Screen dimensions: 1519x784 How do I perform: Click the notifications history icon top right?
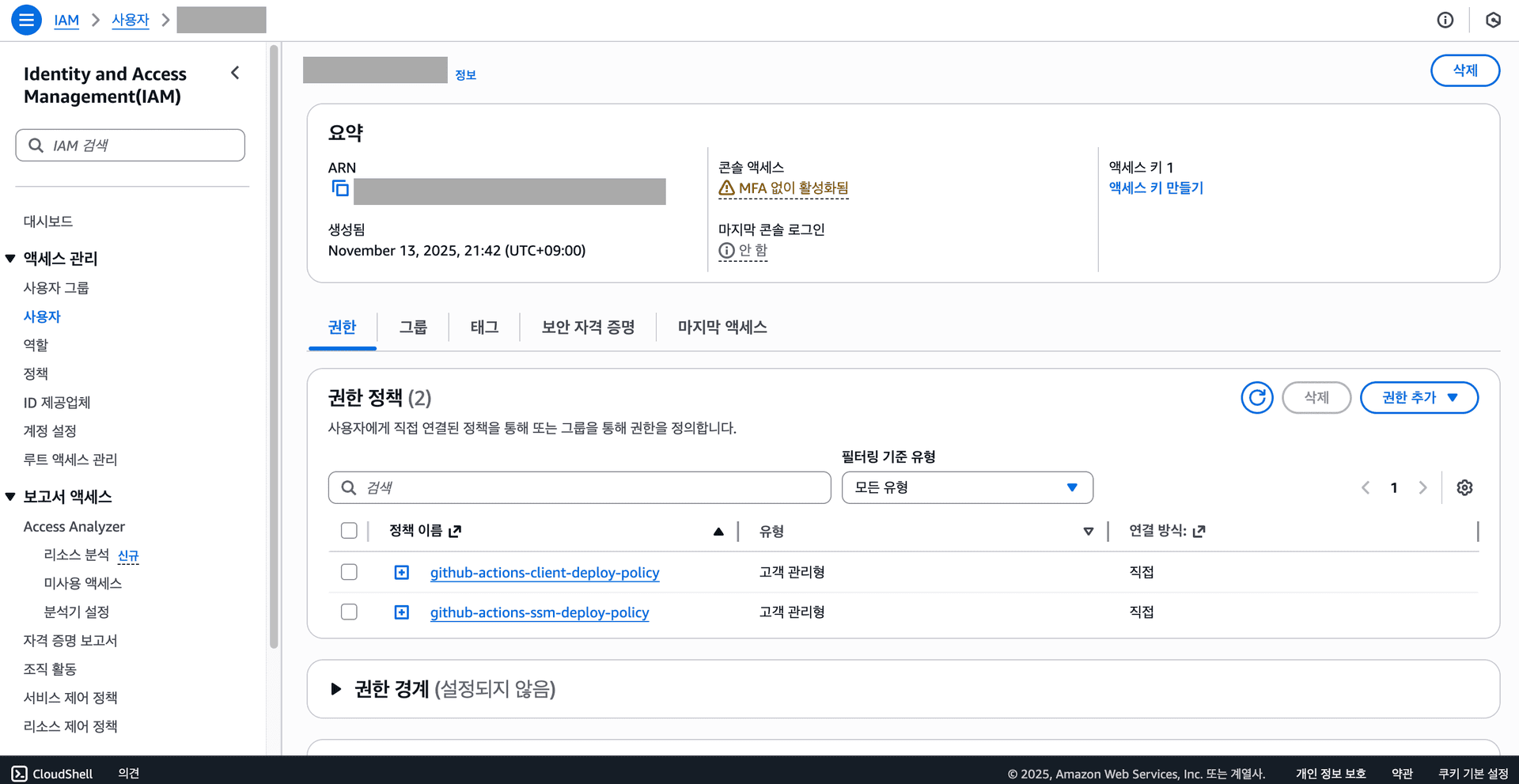click(1493, 20)
